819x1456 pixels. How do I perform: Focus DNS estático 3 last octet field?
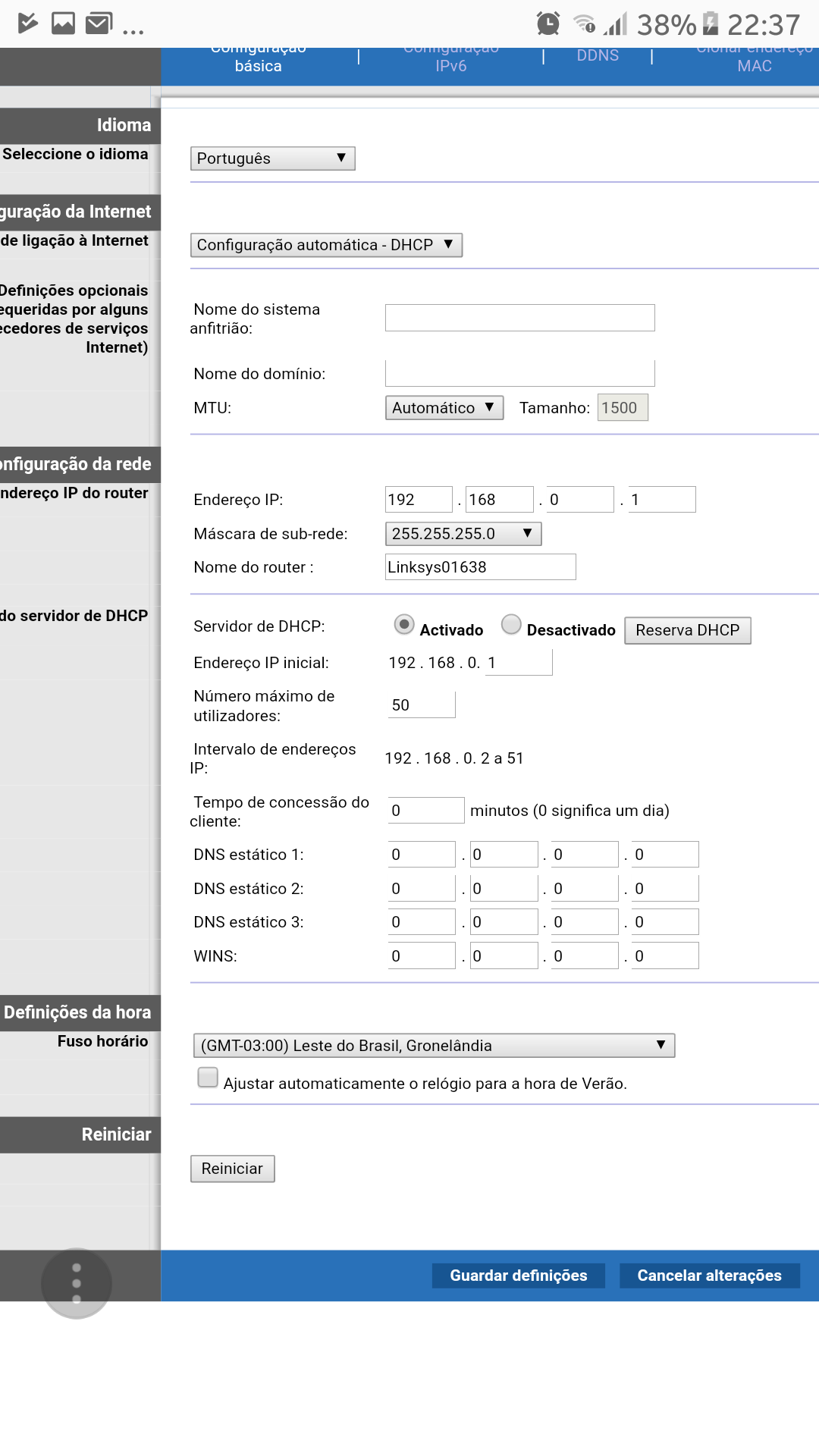[x=665, y=922]
